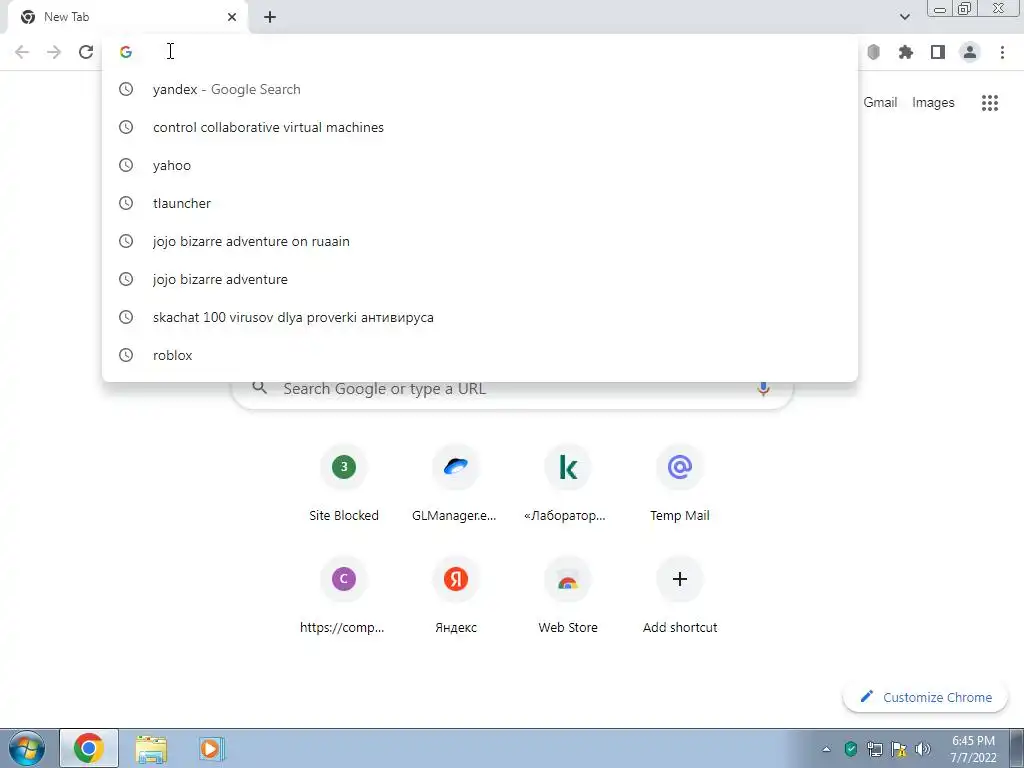This screenshot has width=1024, height=768.
Task: Choose the "jojo bizarre adventure" suggestion
Action: coord(480,279)
